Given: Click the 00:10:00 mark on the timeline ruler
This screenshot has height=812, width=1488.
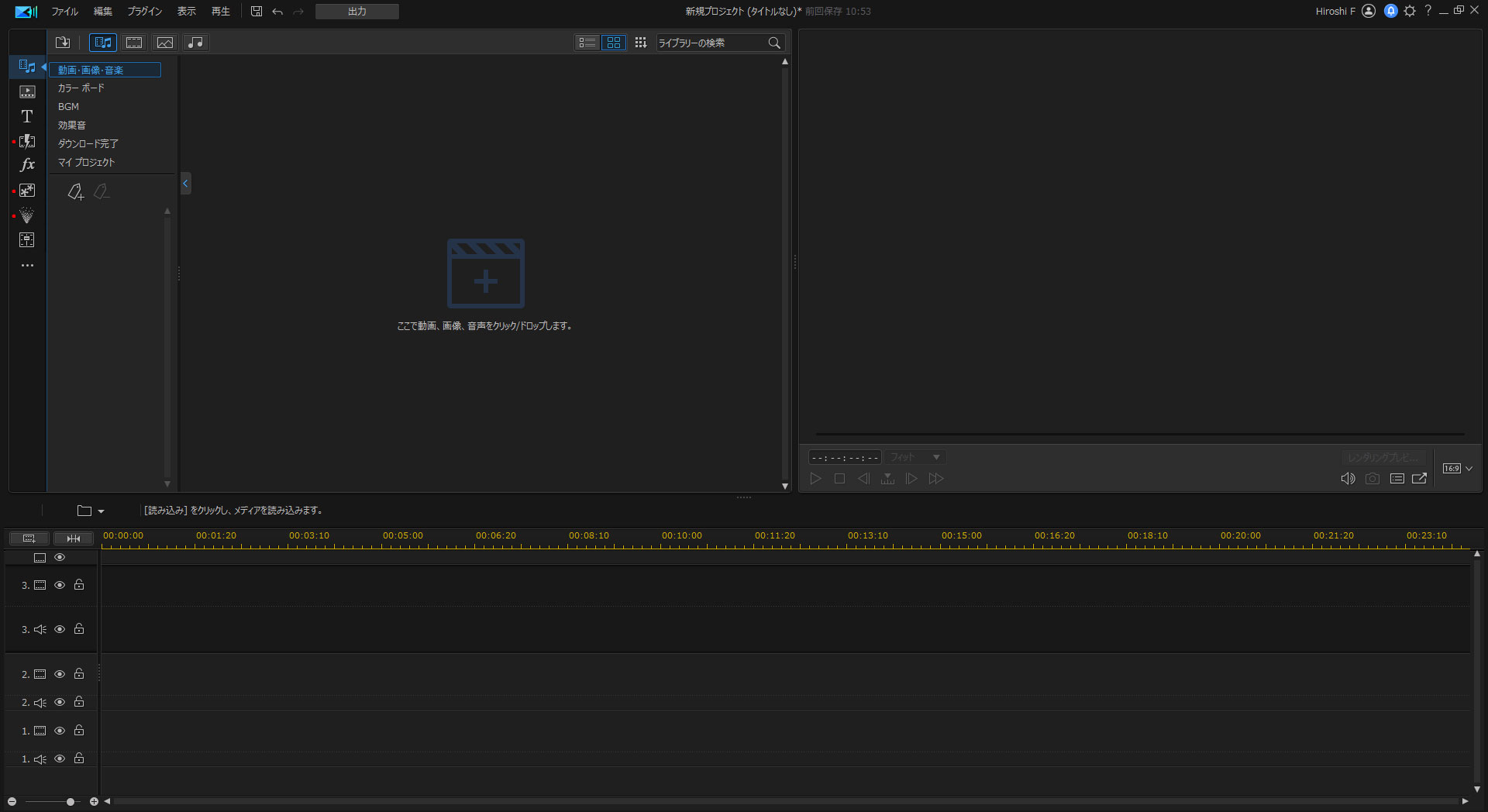Looking at the screenshot, I should tap(682, 535).
